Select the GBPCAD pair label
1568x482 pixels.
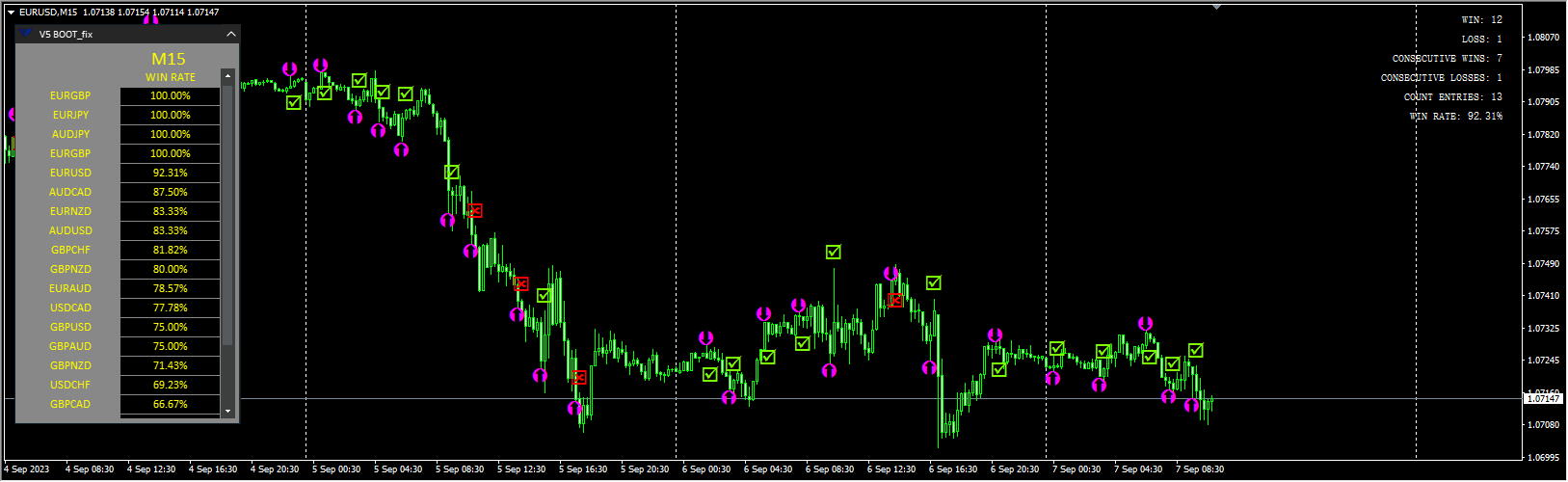click(70, 404)
